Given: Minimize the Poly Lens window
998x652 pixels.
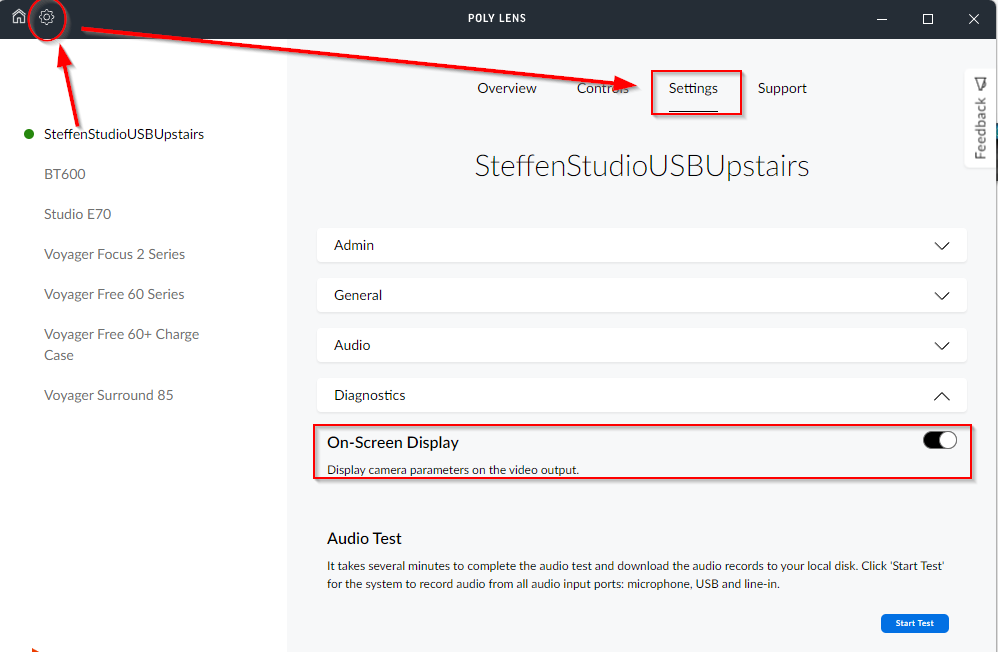Looking at the screenshot, I should [882, 19].
